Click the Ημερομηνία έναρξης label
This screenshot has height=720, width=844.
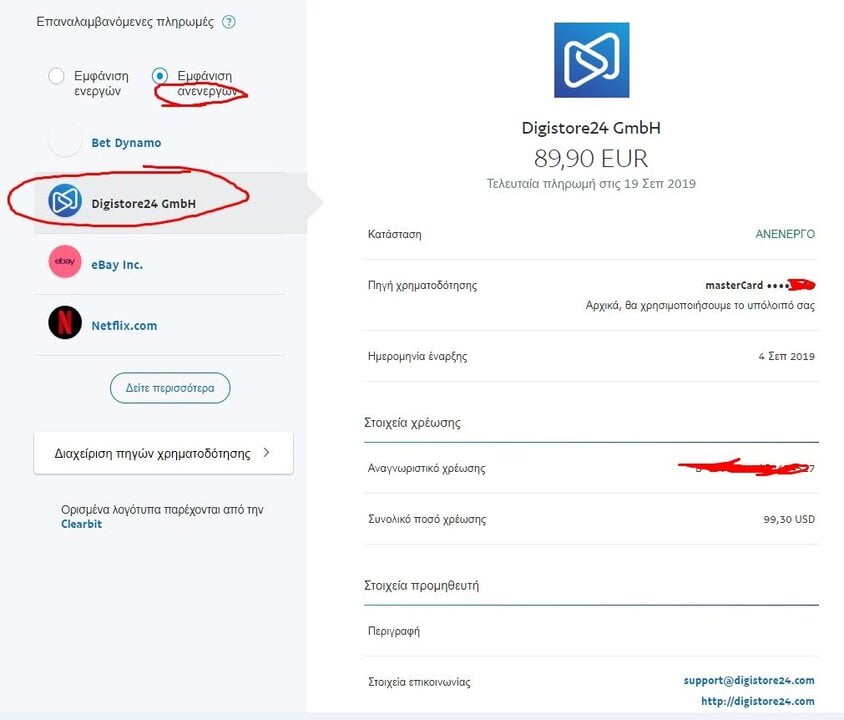coord(417,356)
